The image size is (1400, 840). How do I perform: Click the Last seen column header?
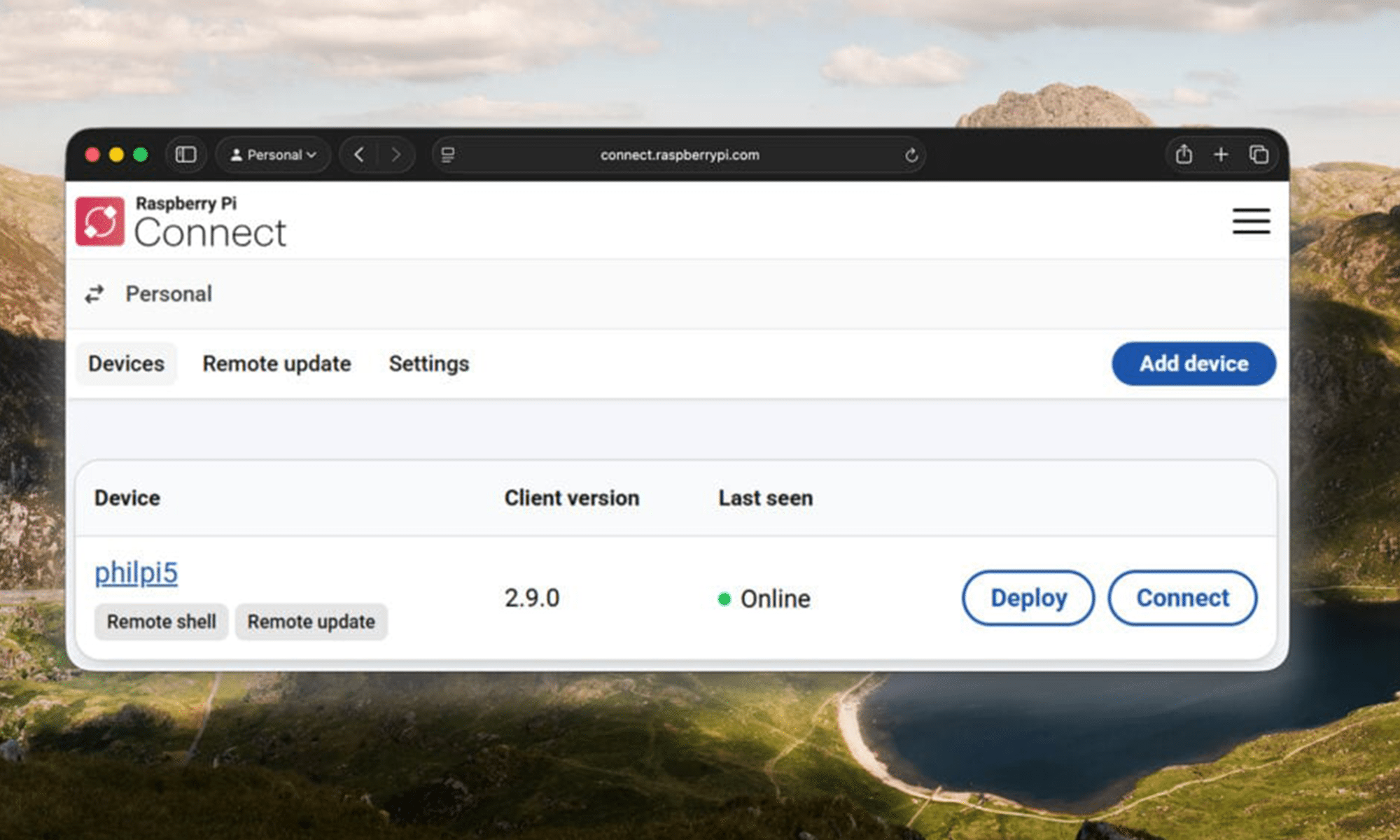click(766, 498)
